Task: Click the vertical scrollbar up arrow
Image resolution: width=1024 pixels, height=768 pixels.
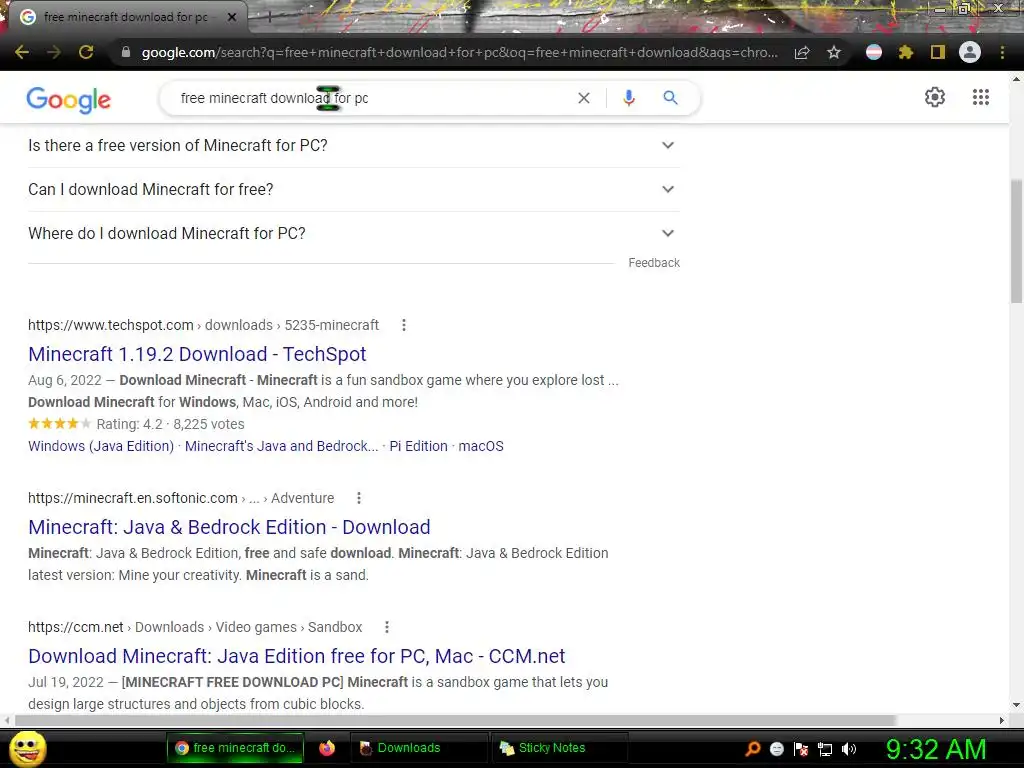Action: (x=1016, y=79)
